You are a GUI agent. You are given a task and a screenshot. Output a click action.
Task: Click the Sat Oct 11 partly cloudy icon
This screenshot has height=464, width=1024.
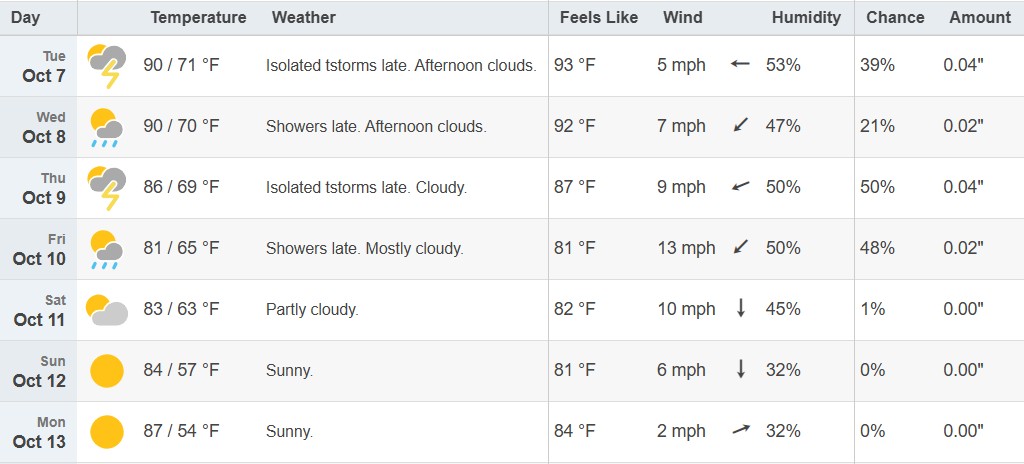[107, 310]
